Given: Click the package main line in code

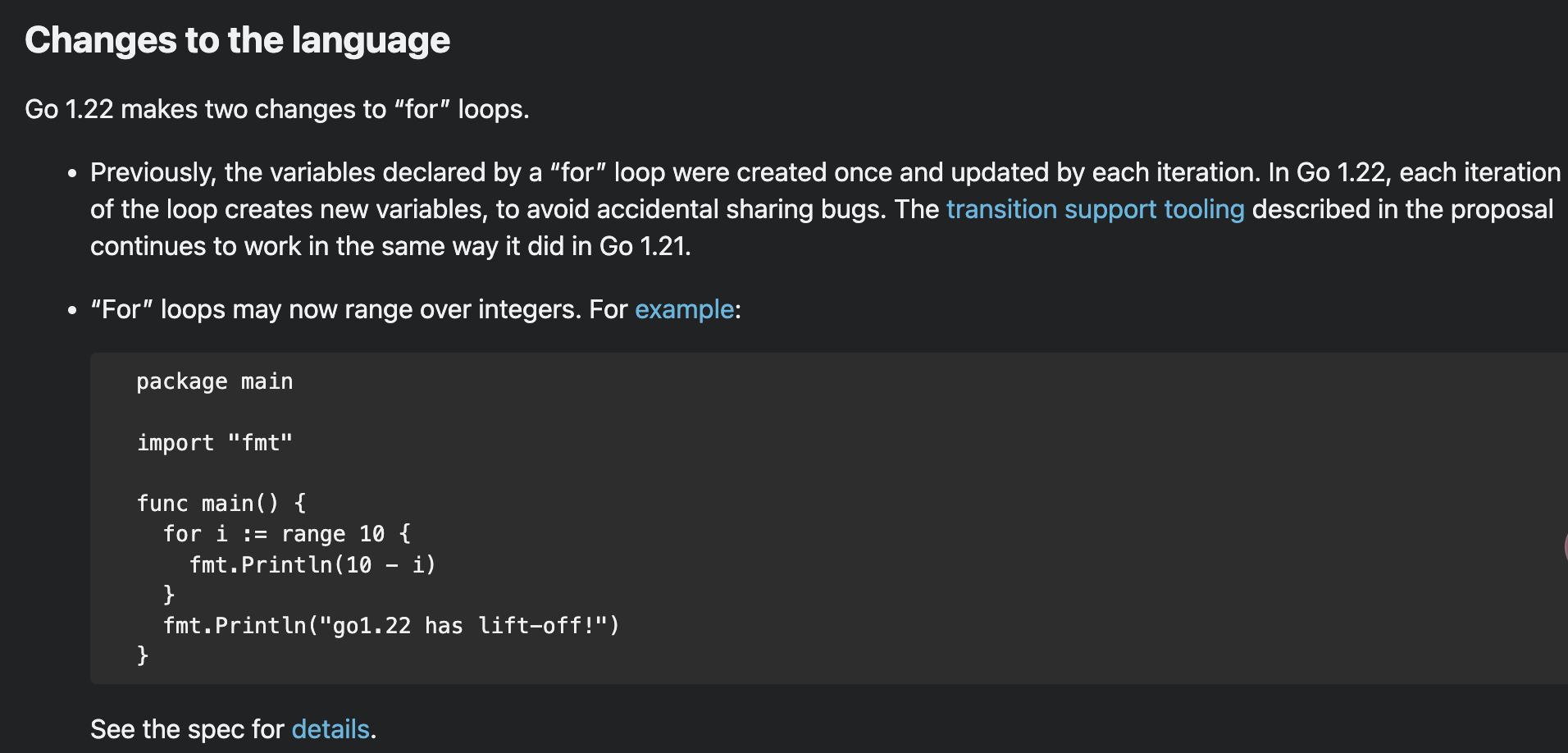Looking at the screenshot, I should tap(215, 381).
